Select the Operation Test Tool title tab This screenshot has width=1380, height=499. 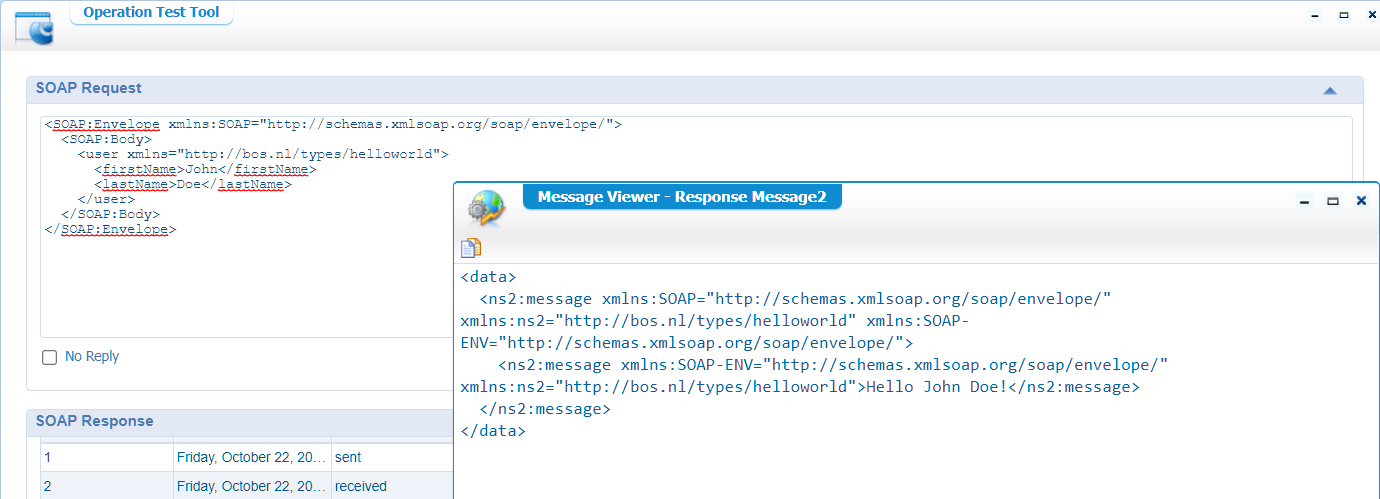[151, 13]
